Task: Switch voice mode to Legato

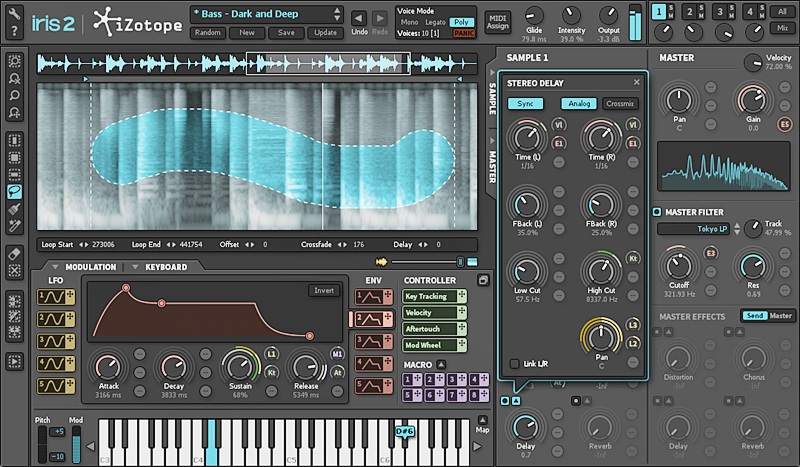Action: pos(435,22)
